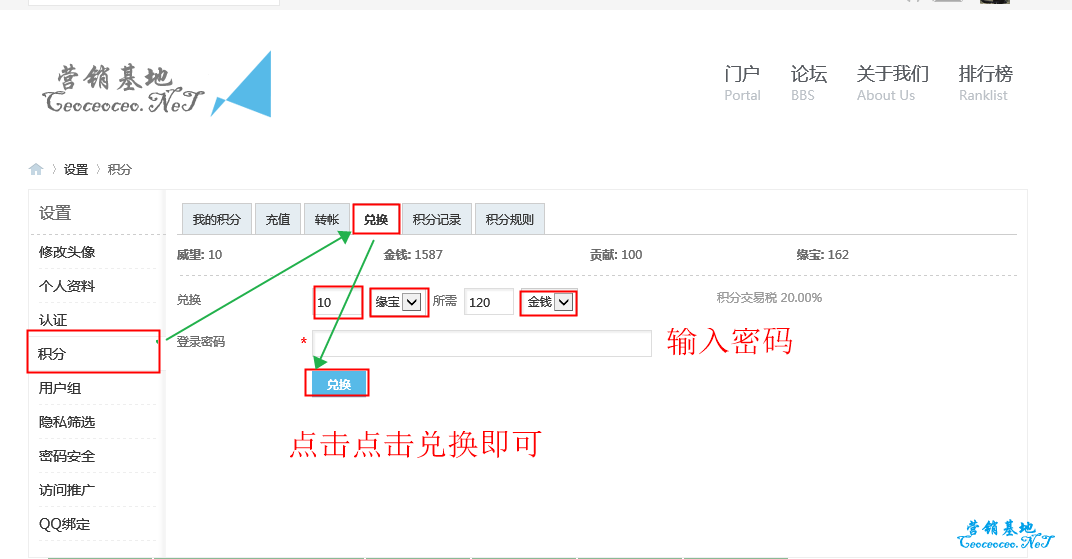Visit the 排行榜 Ranklist page
Image resolution: width=1072 pixels, height=559 pixels.
(985, 83)
